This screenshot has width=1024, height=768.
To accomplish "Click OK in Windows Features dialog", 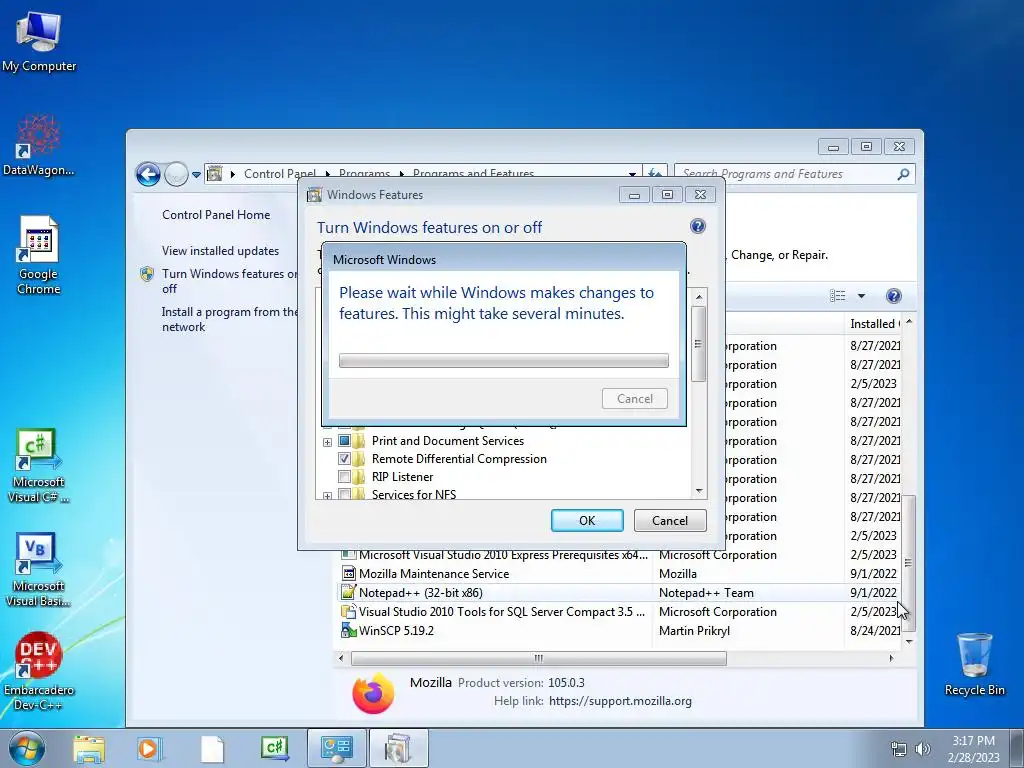I will click(587, 520).
